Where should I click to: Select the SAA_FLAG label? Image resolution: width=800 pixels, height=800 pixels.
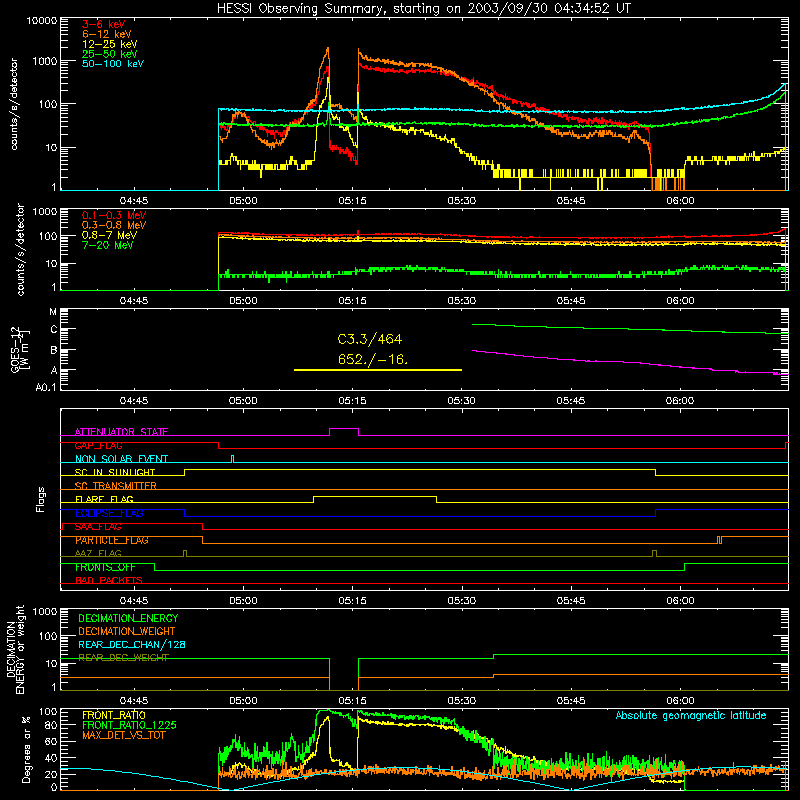(x=98, y=527)
